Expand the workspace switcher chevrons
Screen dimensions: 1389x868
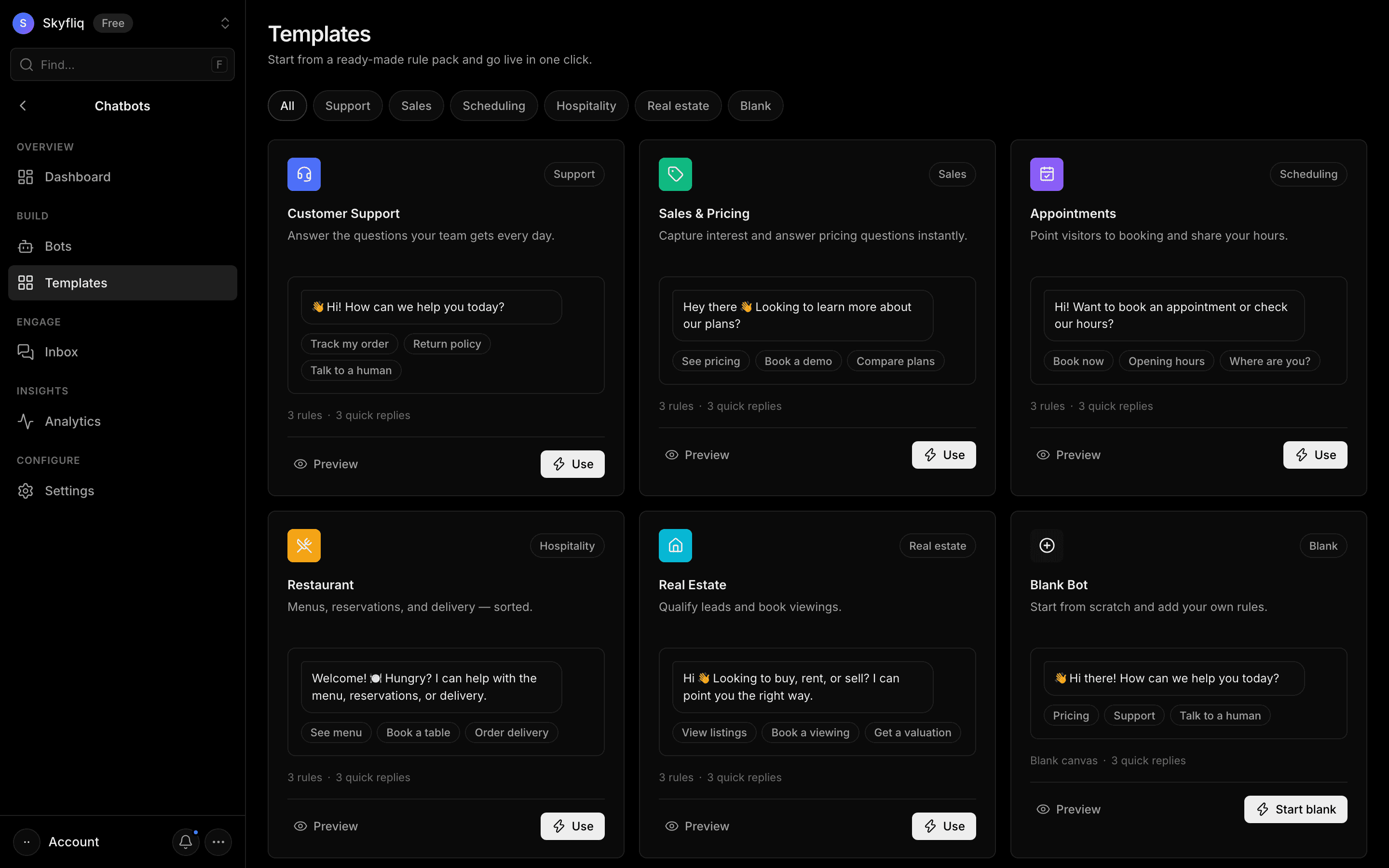pos(225,23)
